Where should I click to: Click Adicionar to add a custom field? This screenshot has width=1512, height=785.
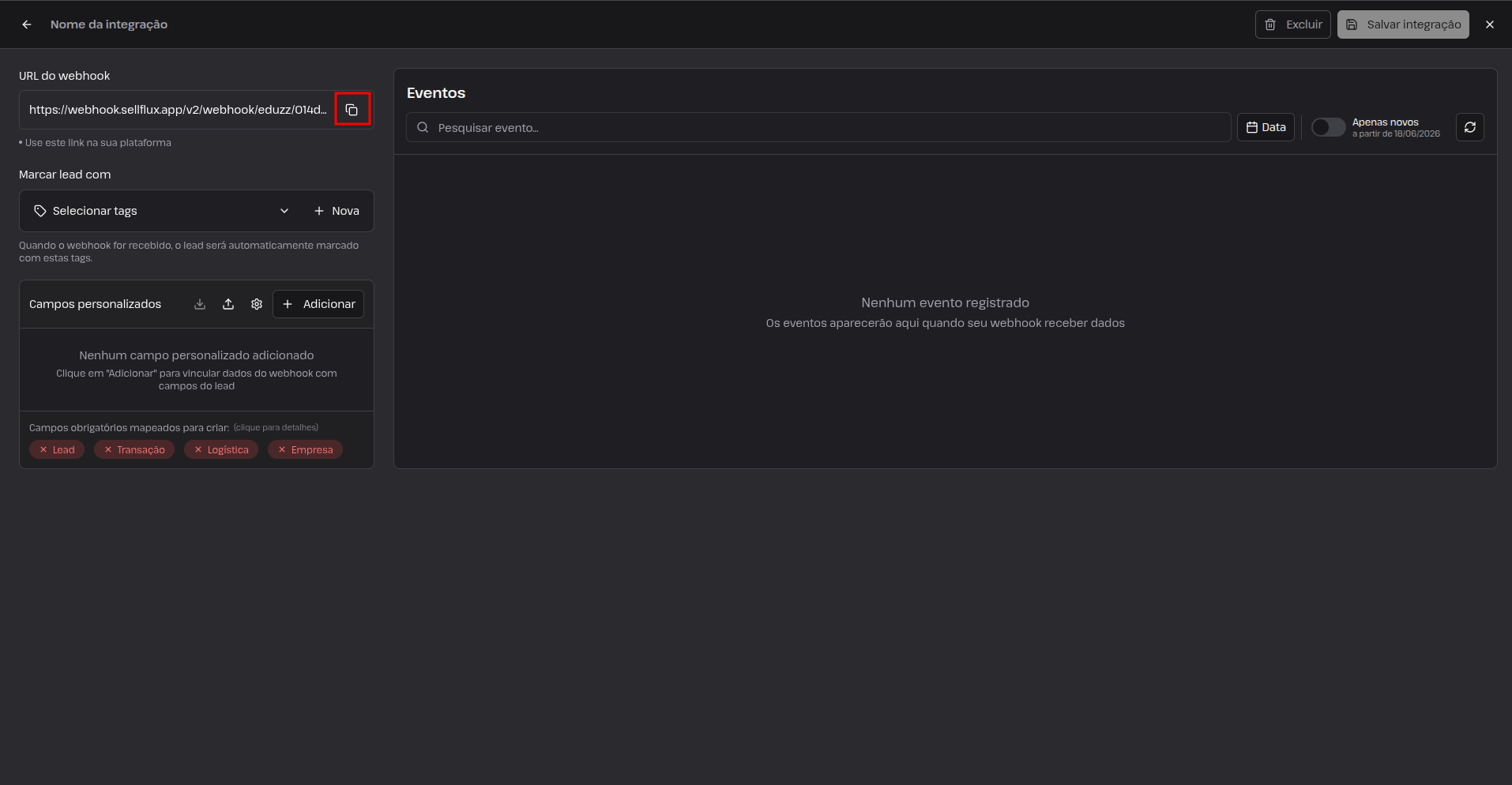[318, 304]
